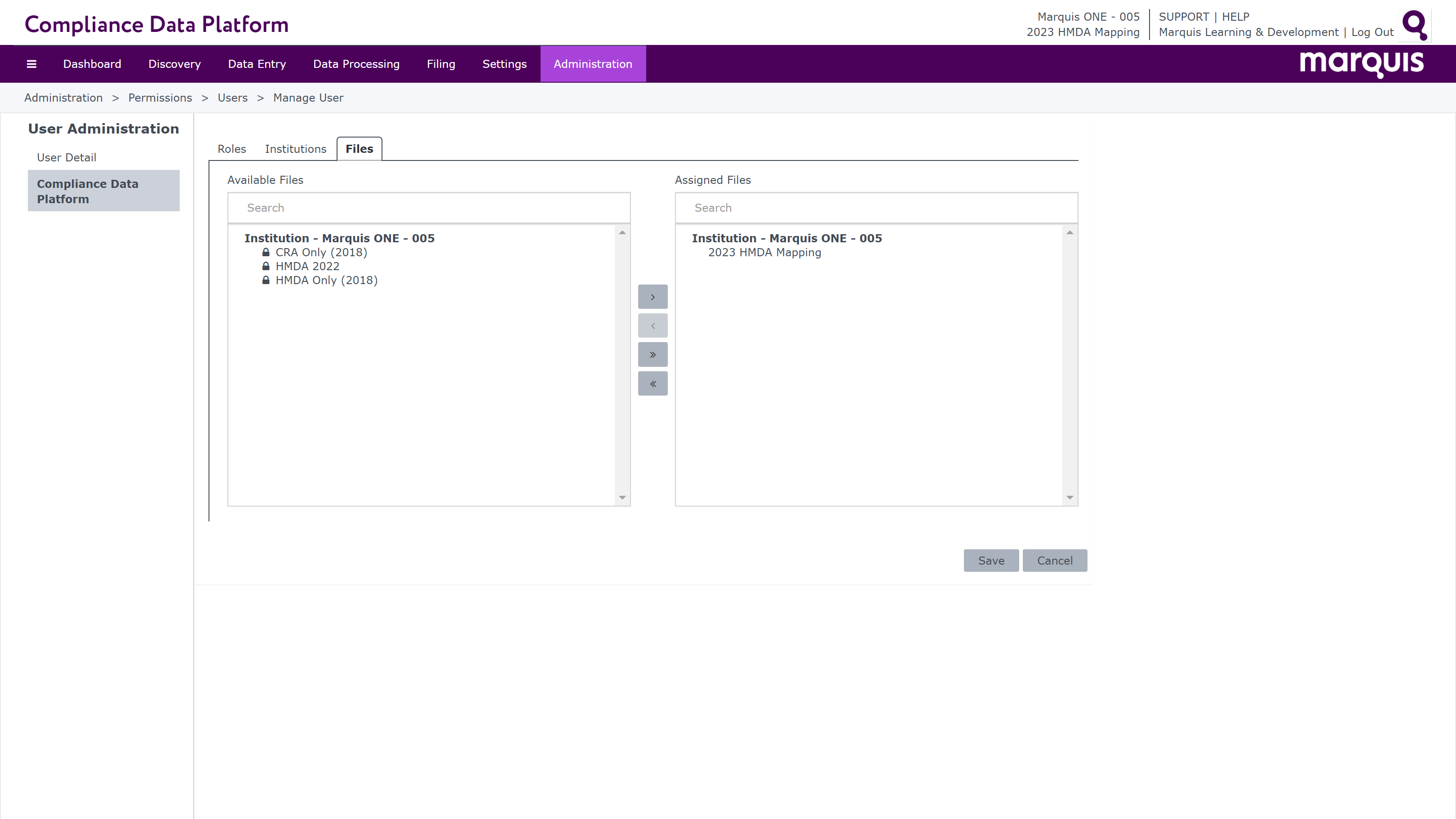Click the Manage User breadcrumb
The image size is (1456, 819).
click(x=308, y=98)
